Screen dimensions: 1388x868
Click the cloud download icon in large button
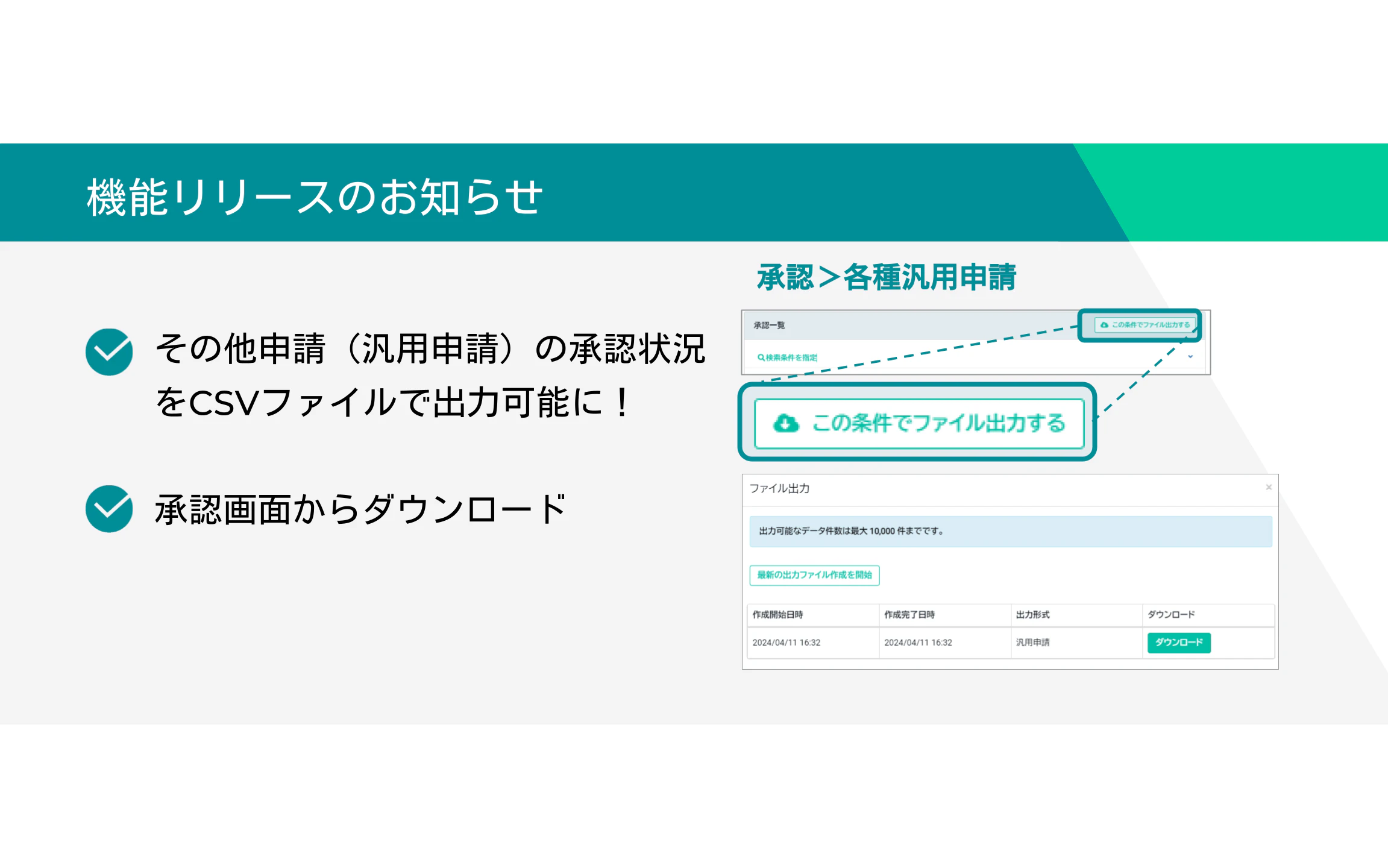click(x=786, y=423)
